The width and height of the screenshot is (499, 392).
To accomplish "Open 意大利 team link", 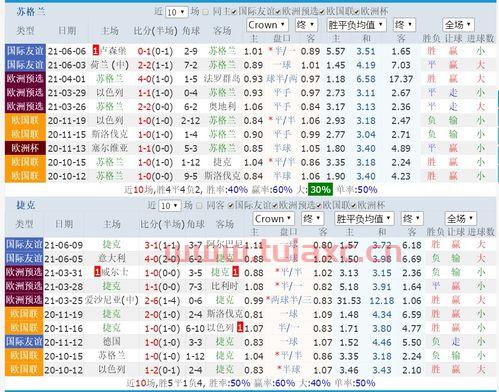I will tap(111, 258).
